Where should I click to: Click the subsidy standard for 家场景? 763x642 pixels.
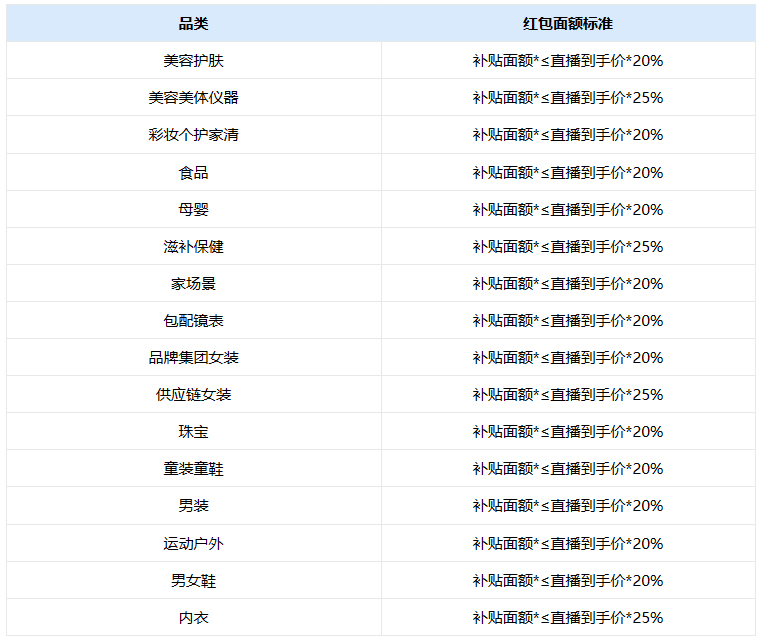coord(568,284)
